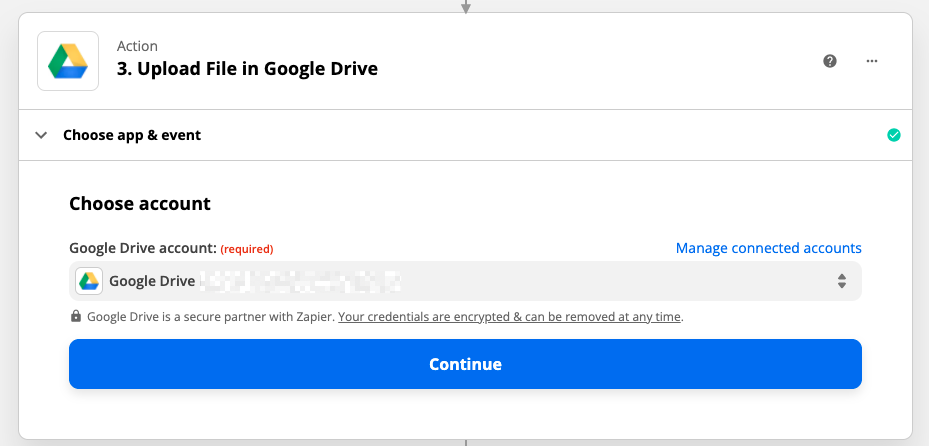Click the Google Drive account required label
Screen dimensions: 929x446
tap(171, 248)
